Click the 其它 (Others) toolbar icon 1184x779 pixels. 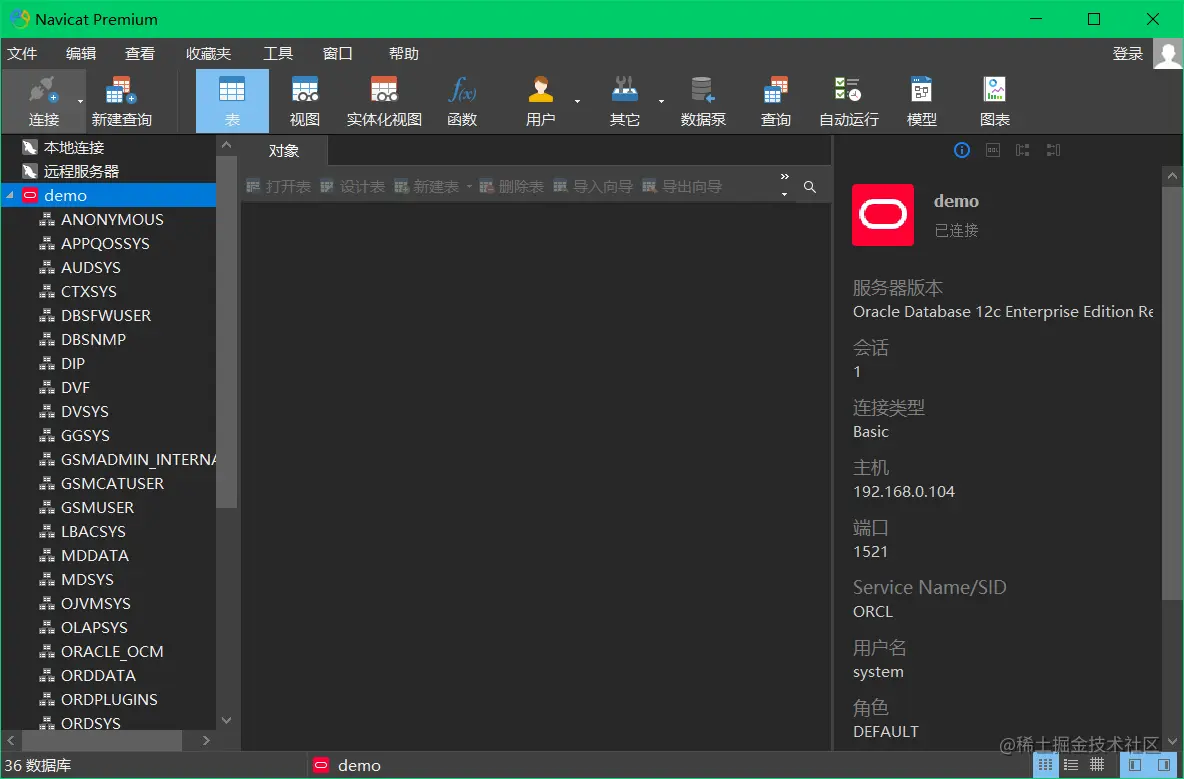[x=624, y=101]
